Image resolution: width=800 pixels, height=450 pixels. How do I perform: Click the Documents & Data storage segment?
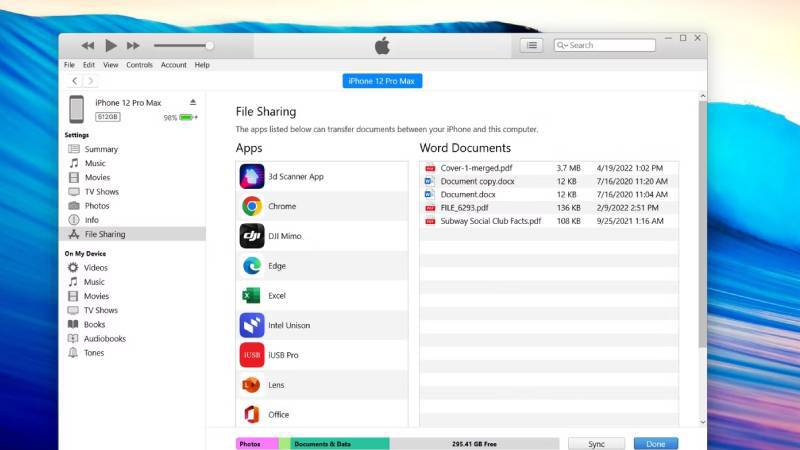pos(339,444)
